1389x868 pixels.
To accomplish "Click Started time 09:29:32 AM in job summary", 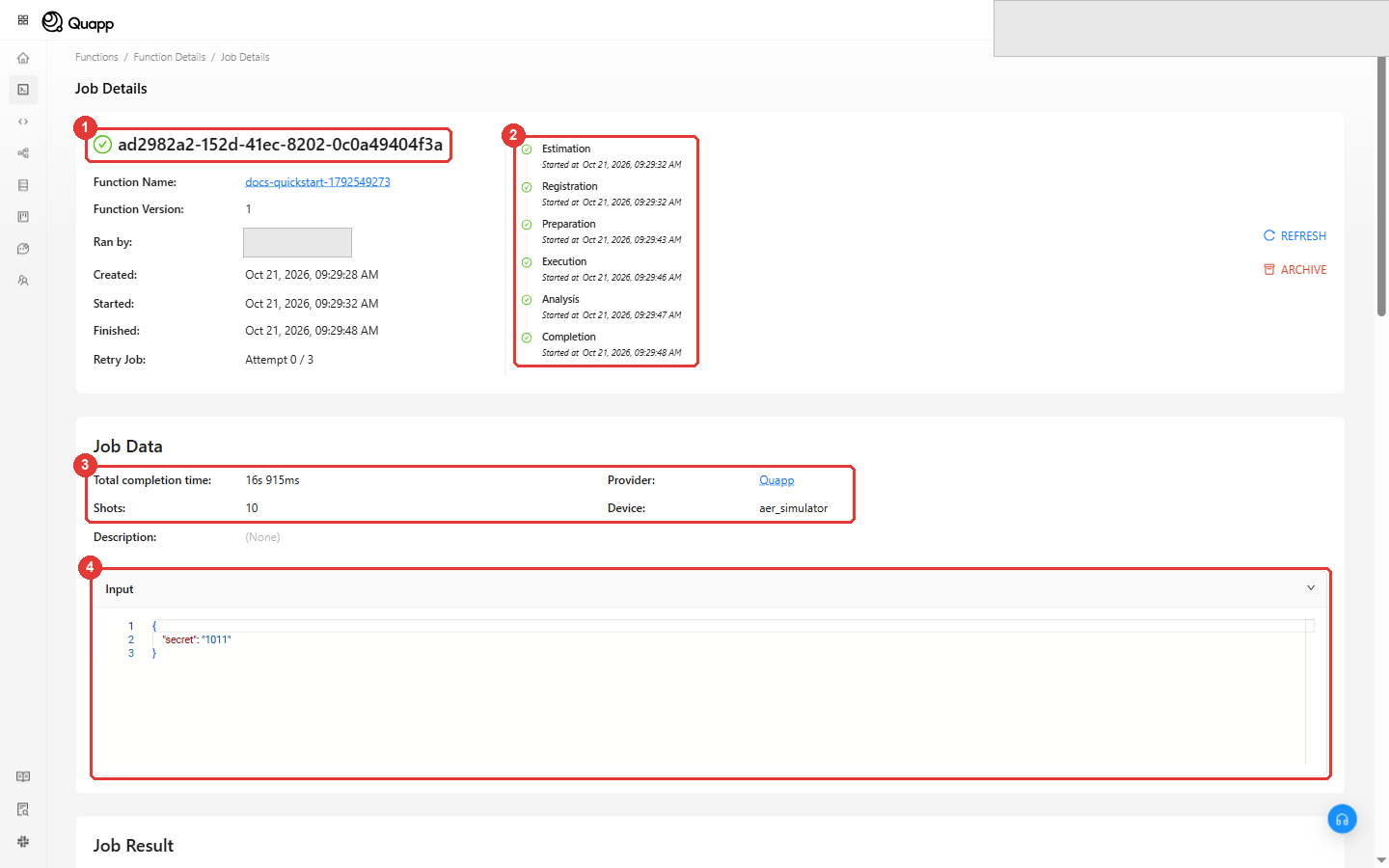I will [x=312, y=304].
